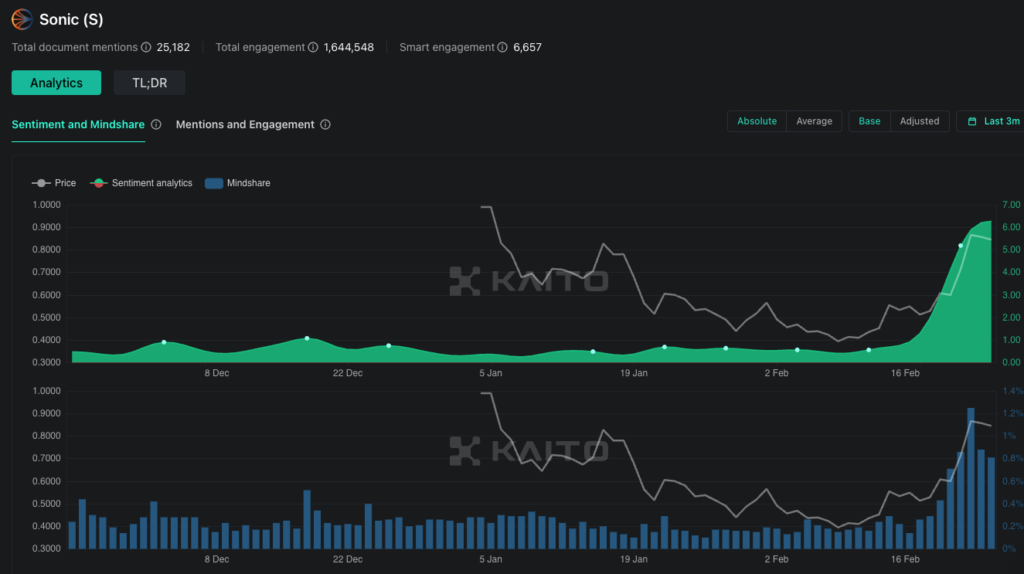Toggle Sentiment analytics series in legend
Image resolution: width=1024 pixels, height=574 pixels.
coord(142,183)
